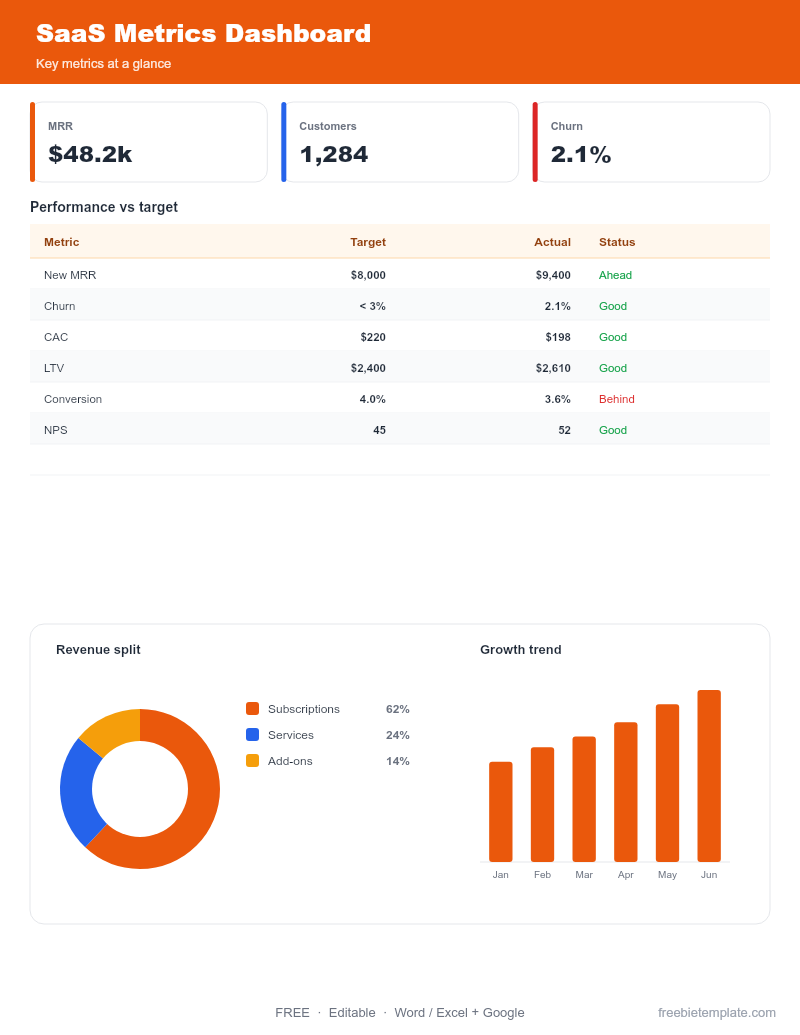The image size is (800, 1035).
Task: Click the orange Subscriptions legend swatch
Action: pyautogui.click(x=252, y=709)
